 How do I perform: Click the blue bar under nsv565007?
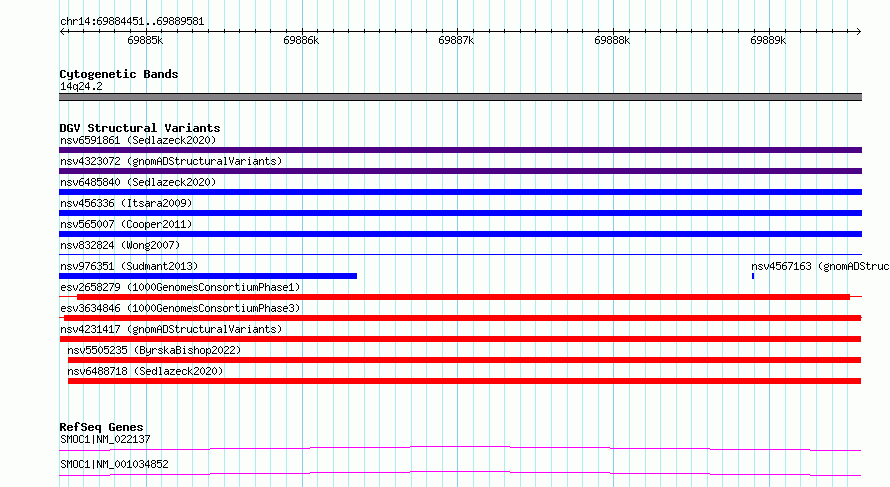coord(460,234)
